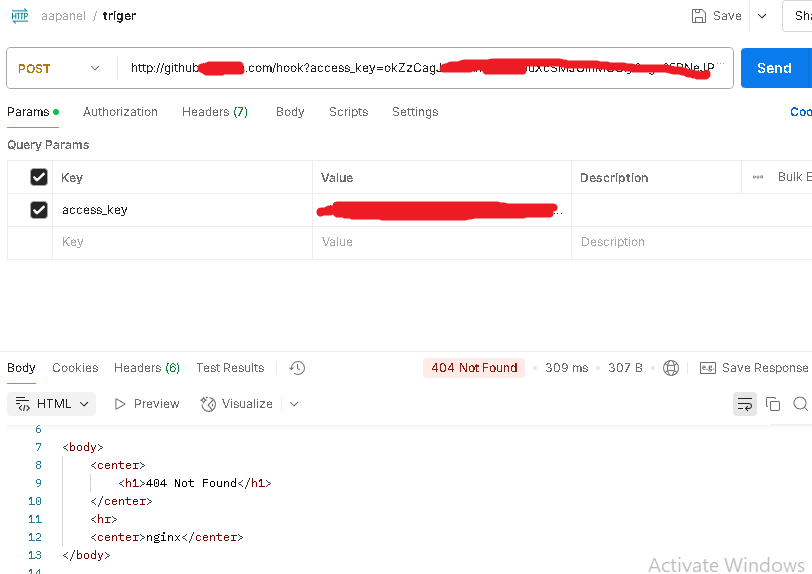Expand the Save options chevron
This screenshot has width=812, height=574.
[762, 16]
